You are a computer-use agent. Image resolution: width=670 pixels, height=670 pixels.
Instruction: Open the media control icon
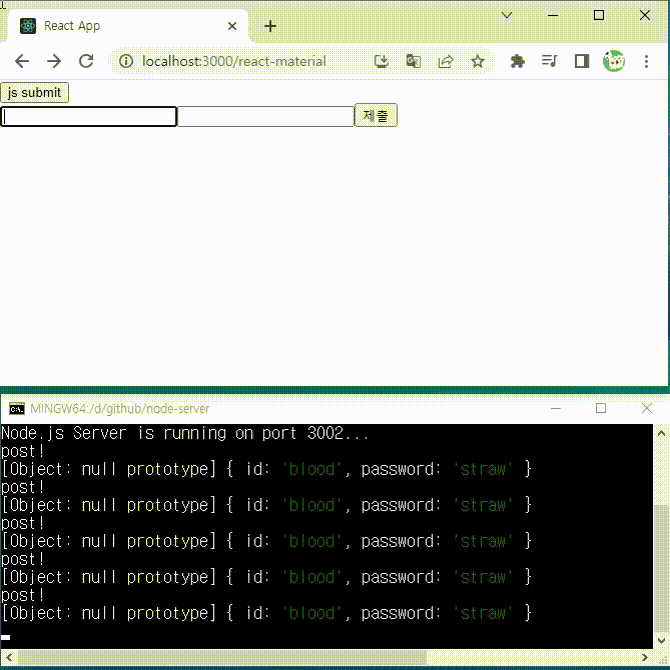click(x=550, y=61)
